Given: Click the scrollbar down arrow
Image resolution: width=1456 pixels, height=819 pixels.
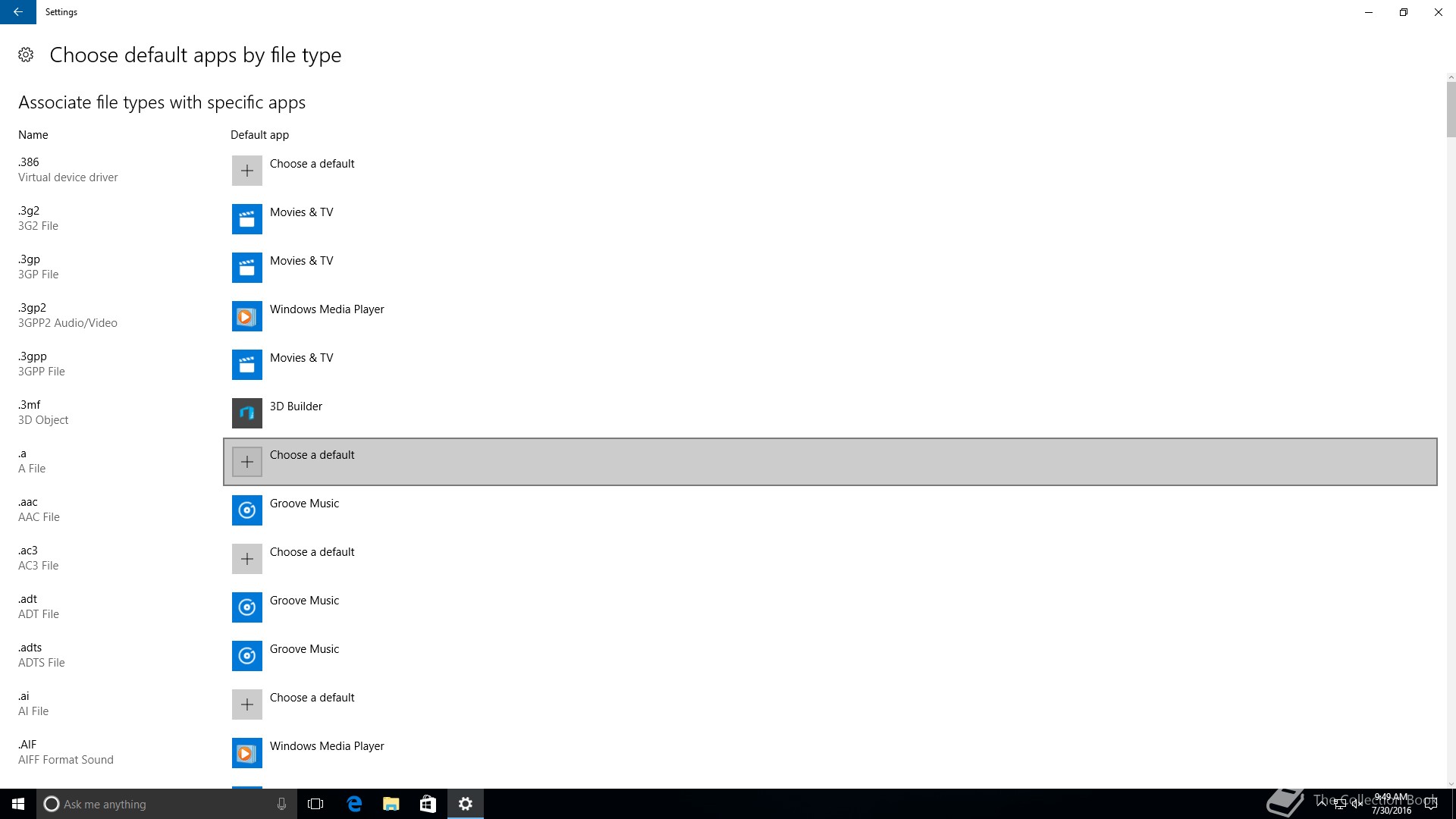Looking at the screenshot, I should (1451, 784).
